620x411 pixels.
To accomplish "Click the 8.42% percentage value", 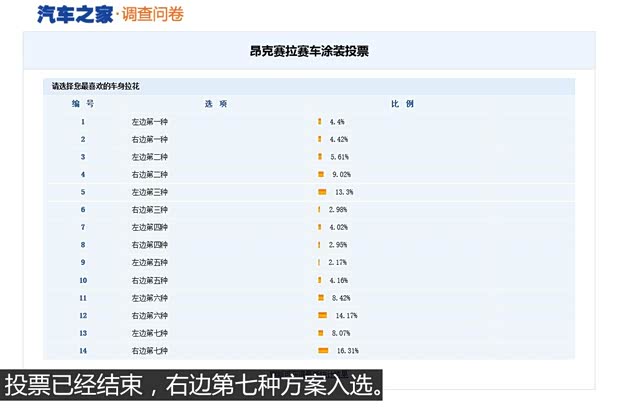I will click(x=341, y=298).
